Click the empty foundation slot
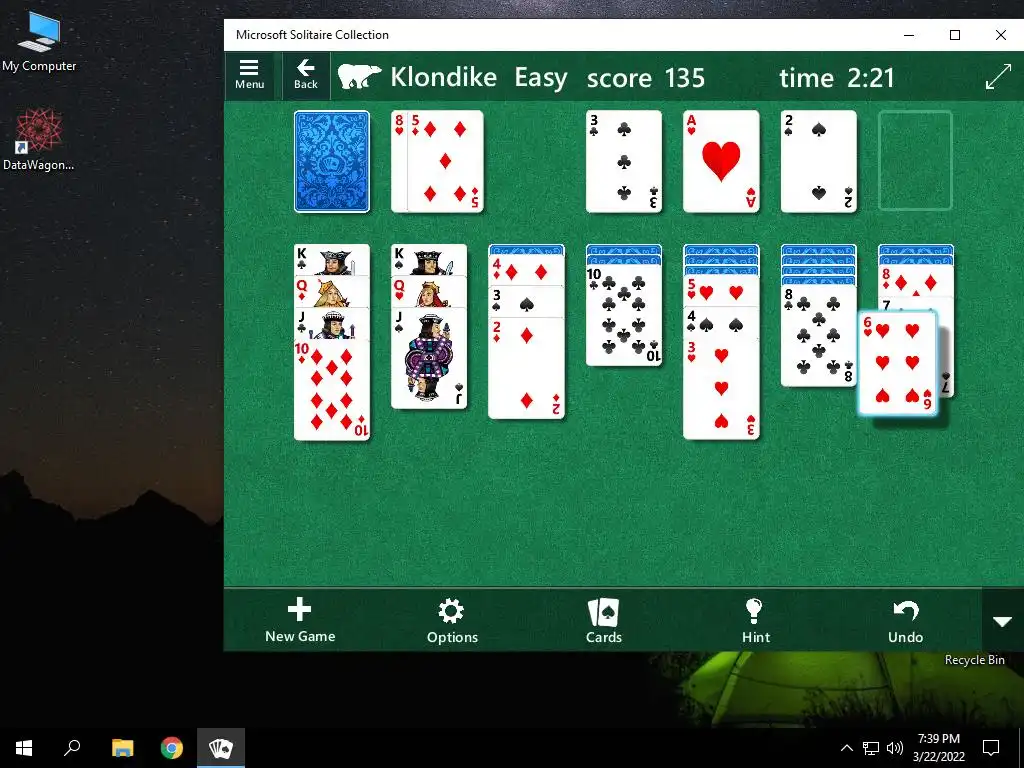The height and width of the screenshot is (768, 1024). pos(916,161)
